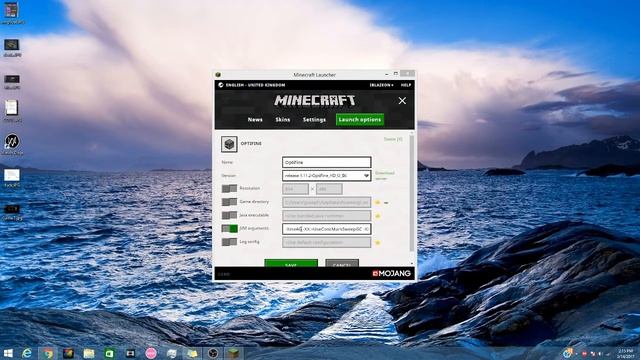Image resolution: width=640 pixels, height=360 pixels.
Task: Browse folder icon for Game directory
Action: click(x=378, y=202)
